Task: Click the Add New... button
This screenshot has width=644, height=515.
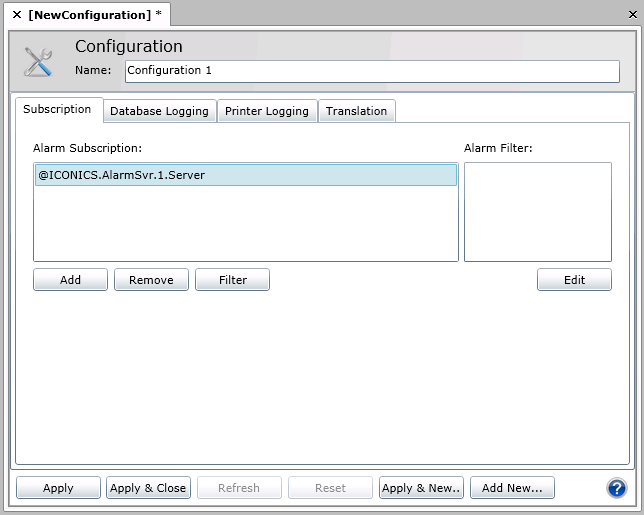Action: click(512, 488)
